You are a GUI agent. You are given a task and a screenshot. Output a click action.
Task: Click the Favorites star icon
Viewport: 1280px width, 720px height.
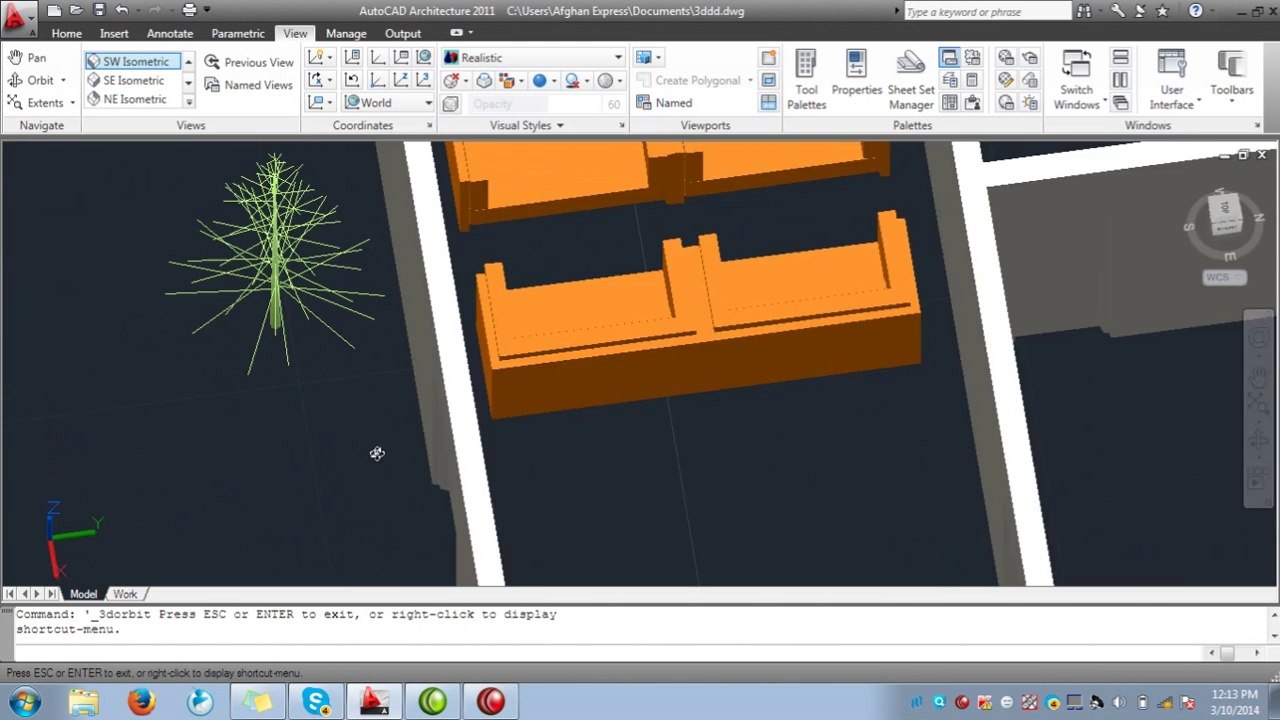tap(1162, 11)
